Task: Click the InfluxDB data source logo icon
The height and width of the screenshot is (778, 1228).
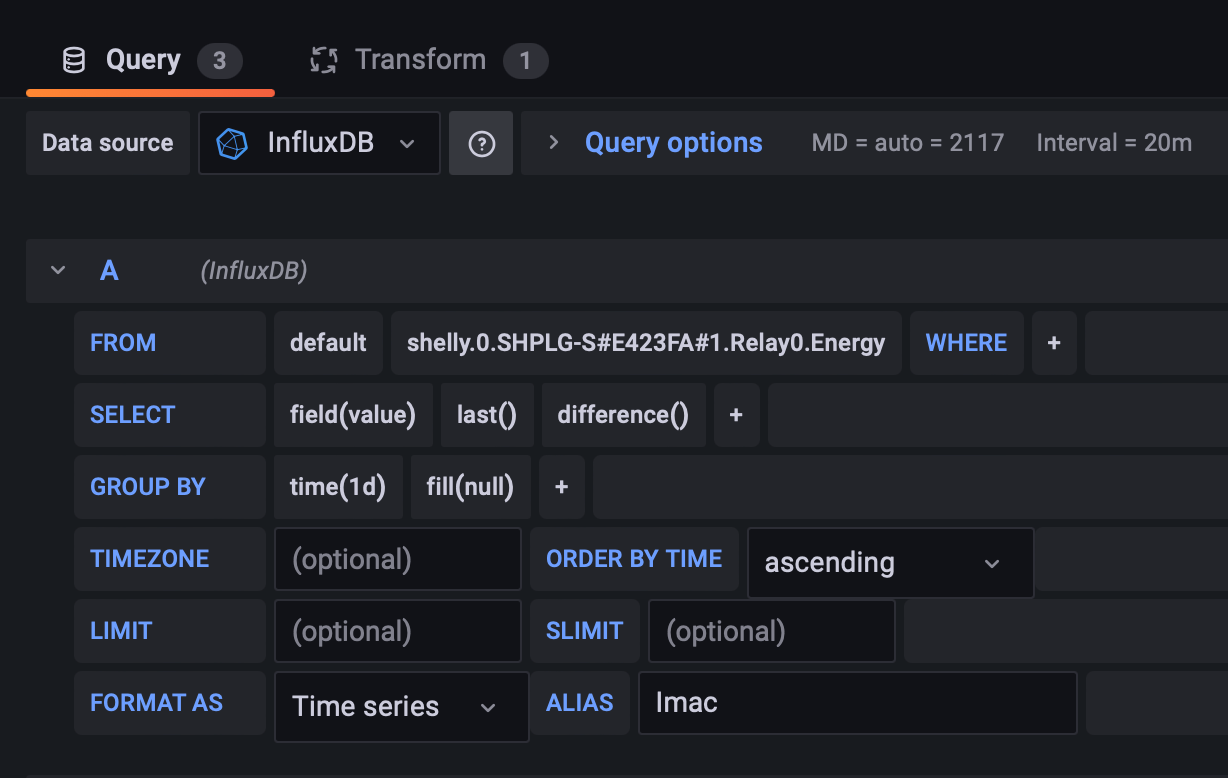Action: point(232,143)
